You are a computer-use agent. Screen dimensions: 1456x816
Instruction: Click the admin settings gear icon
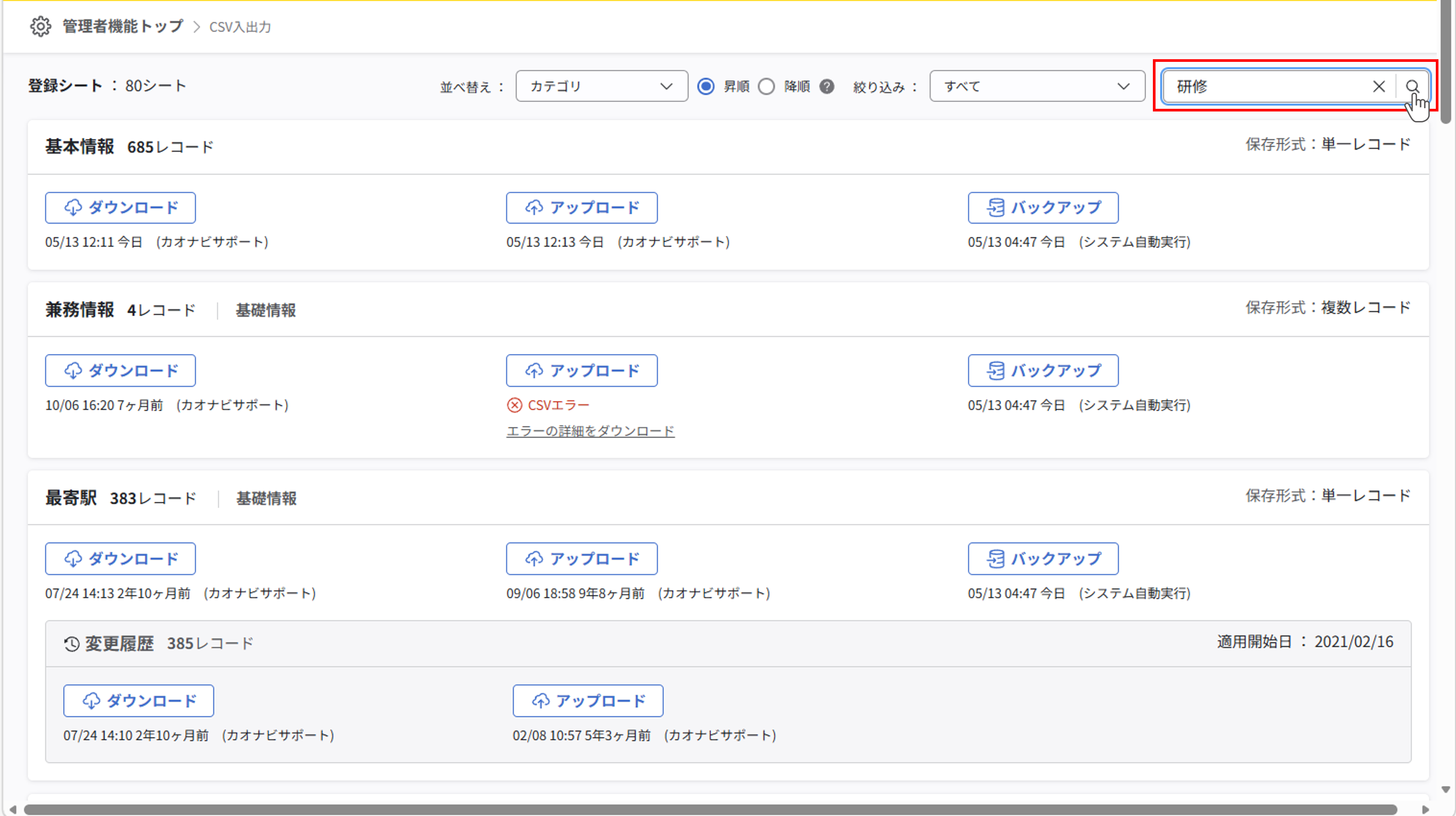[40, 26]
